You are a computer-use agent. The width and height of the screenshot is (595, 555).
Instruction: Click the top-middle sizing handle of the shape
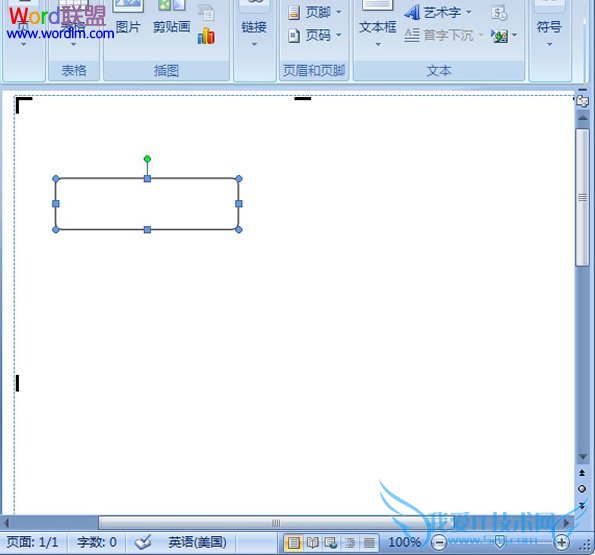[147, 179]
